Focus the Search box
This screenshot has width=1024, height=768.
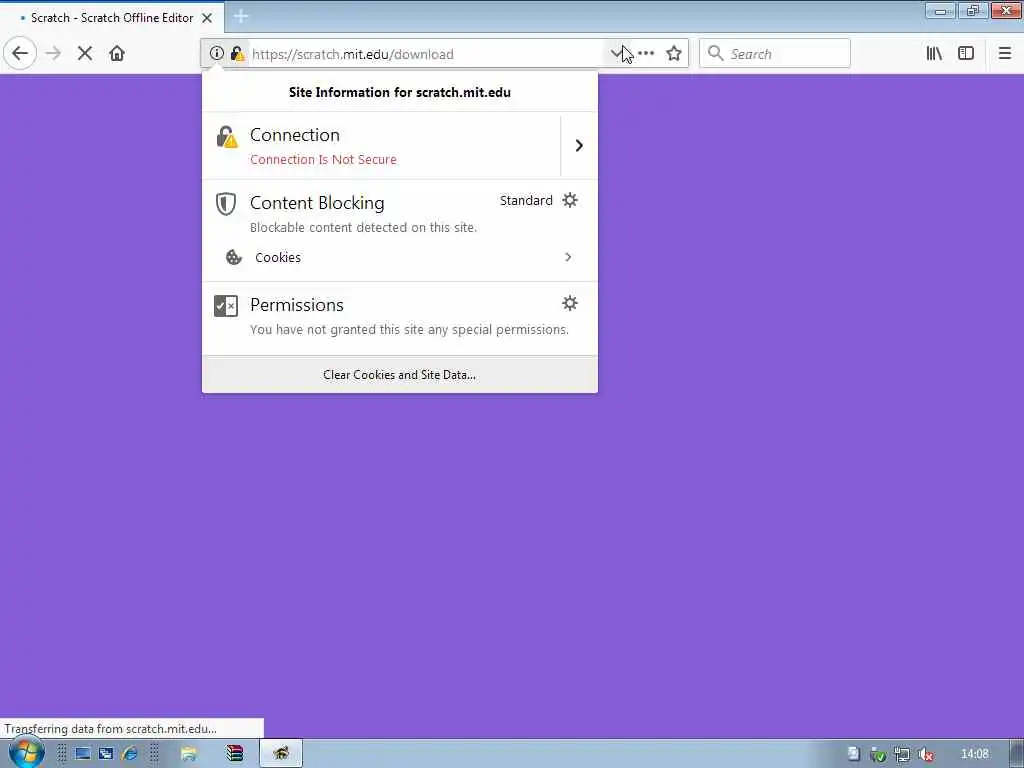[775, 54]
